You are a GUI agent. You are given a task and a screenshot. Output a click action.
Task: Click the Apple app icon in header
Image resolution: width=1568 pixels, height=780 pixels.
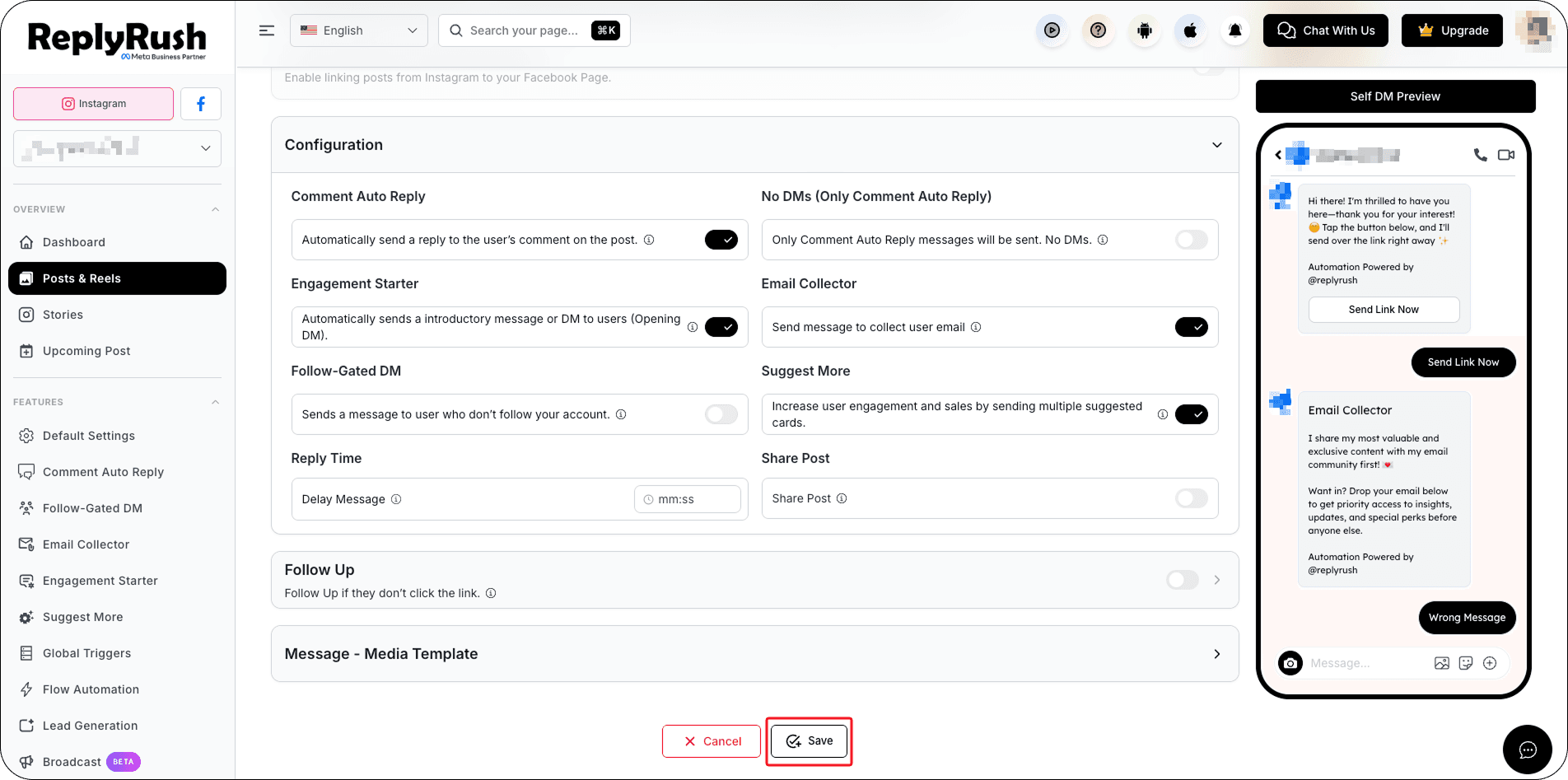pos(1190,30)
